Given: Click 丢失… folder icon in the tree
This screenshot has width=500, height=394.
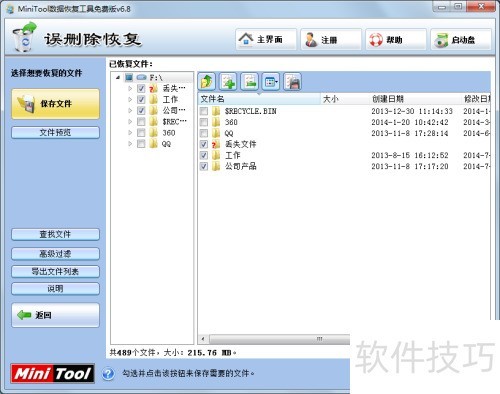Looking at the screenshot, I should click(x=153, y=88).
